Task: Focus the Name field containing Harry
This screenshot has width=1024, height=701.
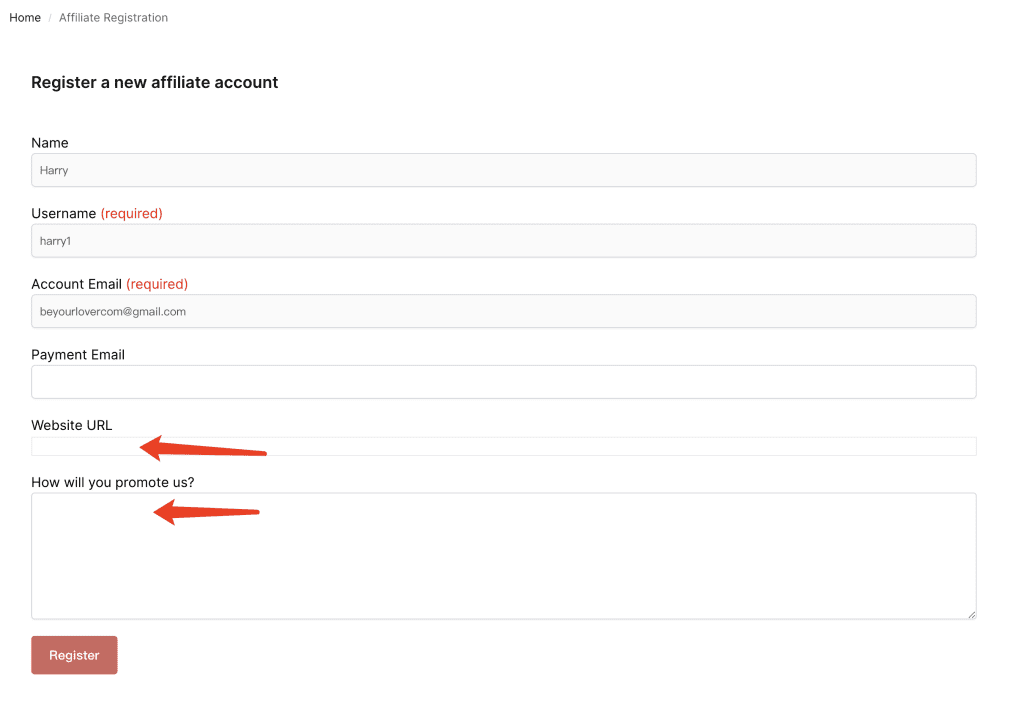Action: pos(503,170)
